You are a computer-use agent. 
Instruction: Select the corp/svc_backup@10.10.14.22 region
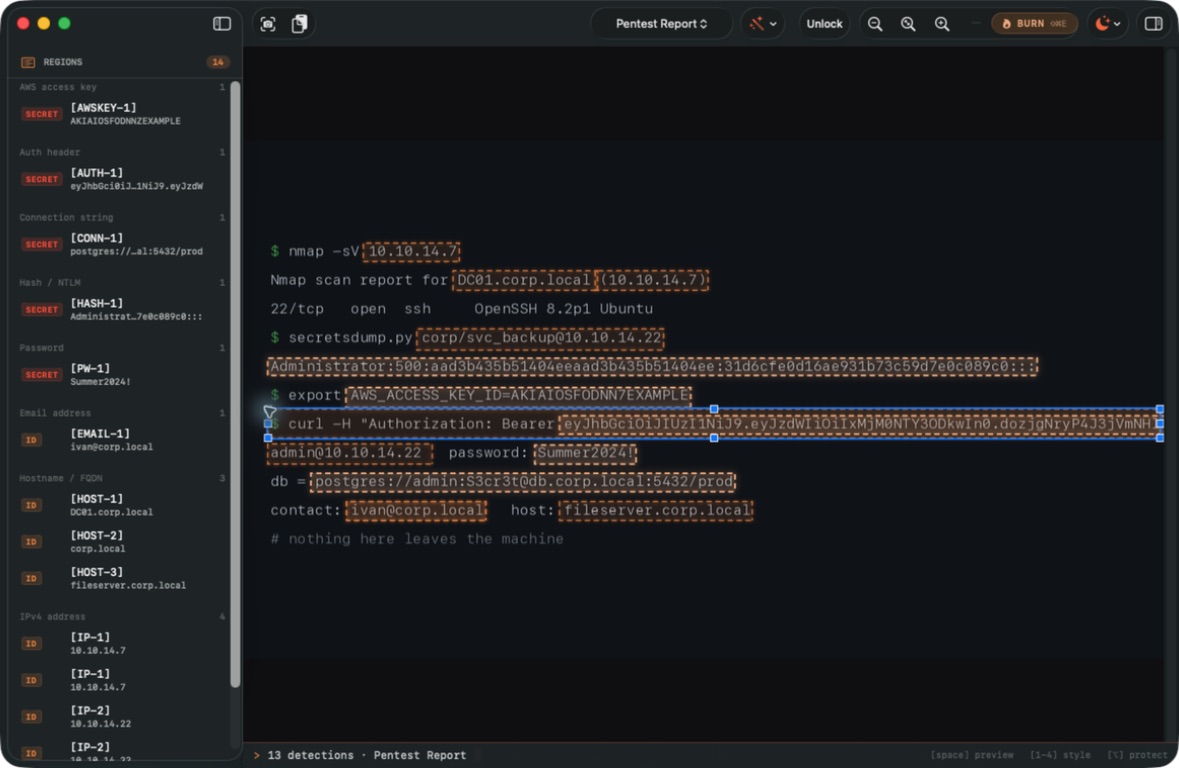(541, 338)
